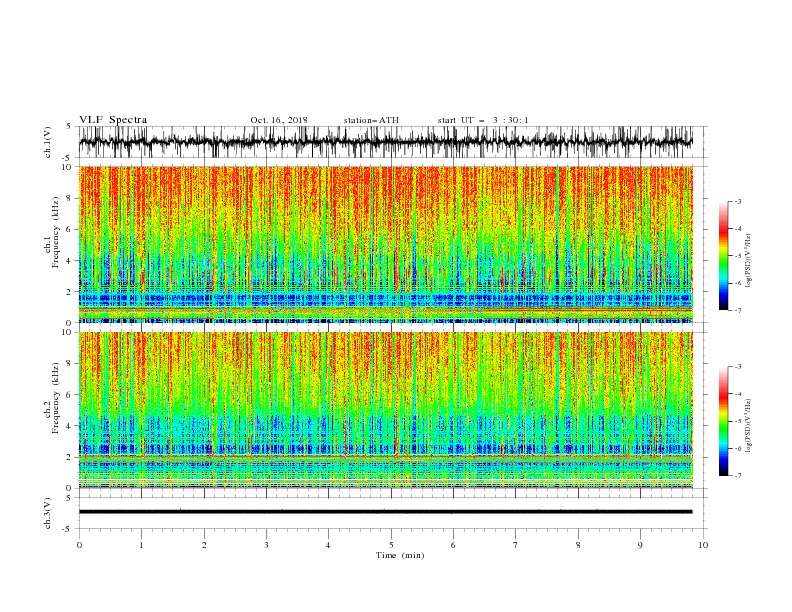This screenshot has width=792, height=612.
Task: Click the "-3" tick on ch.2 color bar
Action: click(x=738, y=367)
